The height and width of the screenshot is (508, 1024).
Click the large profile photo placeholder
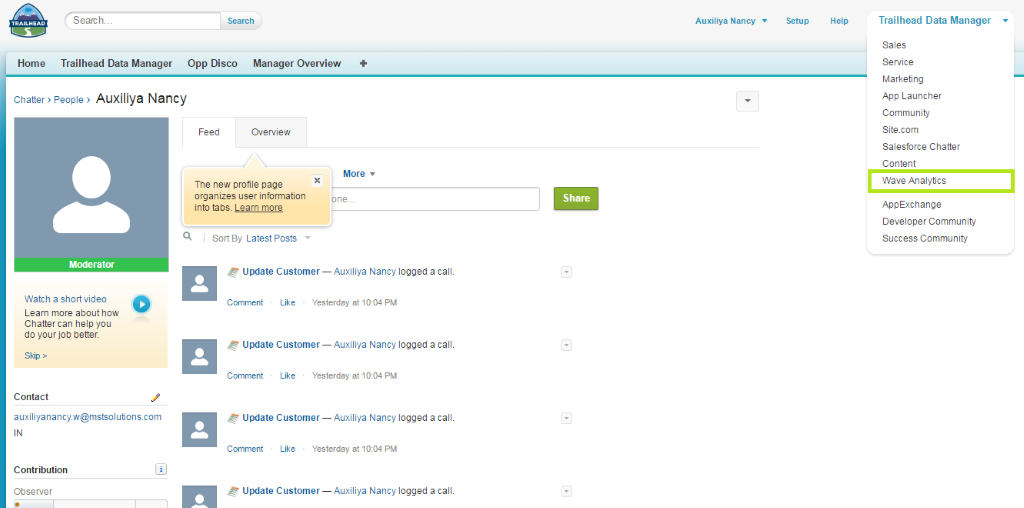[x=91, y=187]
